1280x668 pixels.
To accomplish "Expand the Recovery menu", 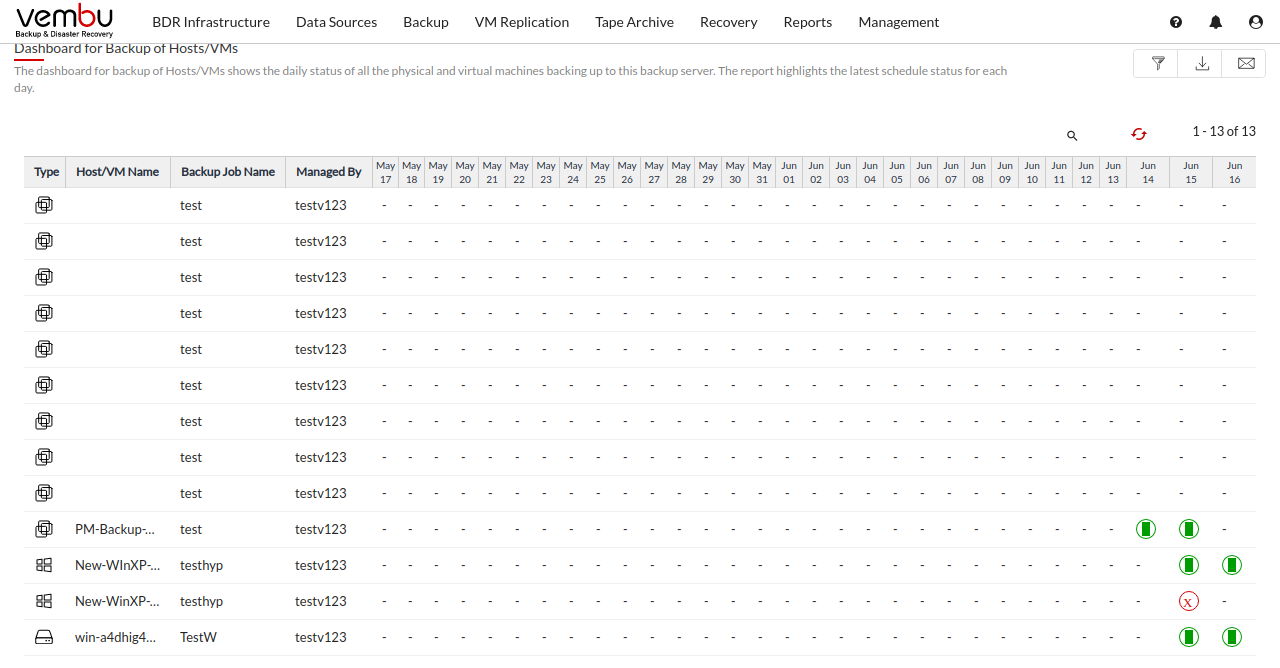I will click(x=728, y=22).
